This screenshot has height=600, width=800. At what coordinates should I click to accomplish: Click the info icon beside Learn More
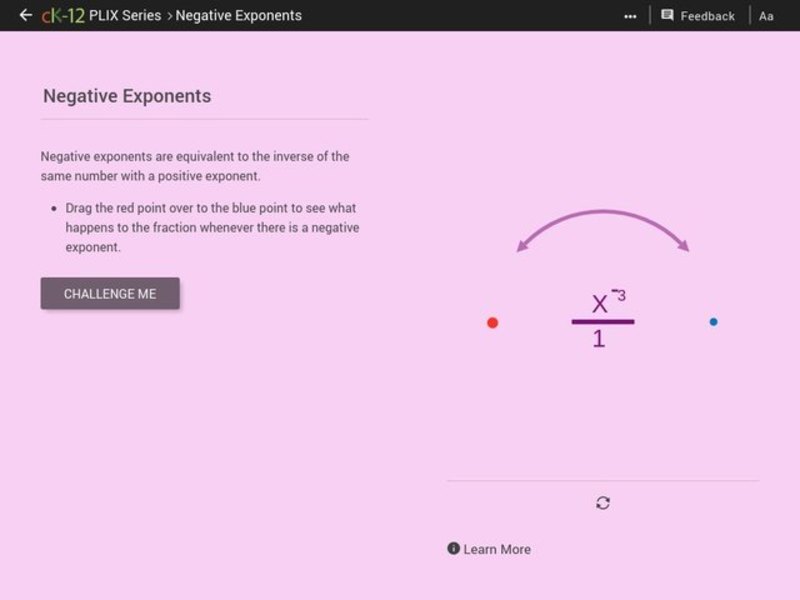[x=452, y=549]
